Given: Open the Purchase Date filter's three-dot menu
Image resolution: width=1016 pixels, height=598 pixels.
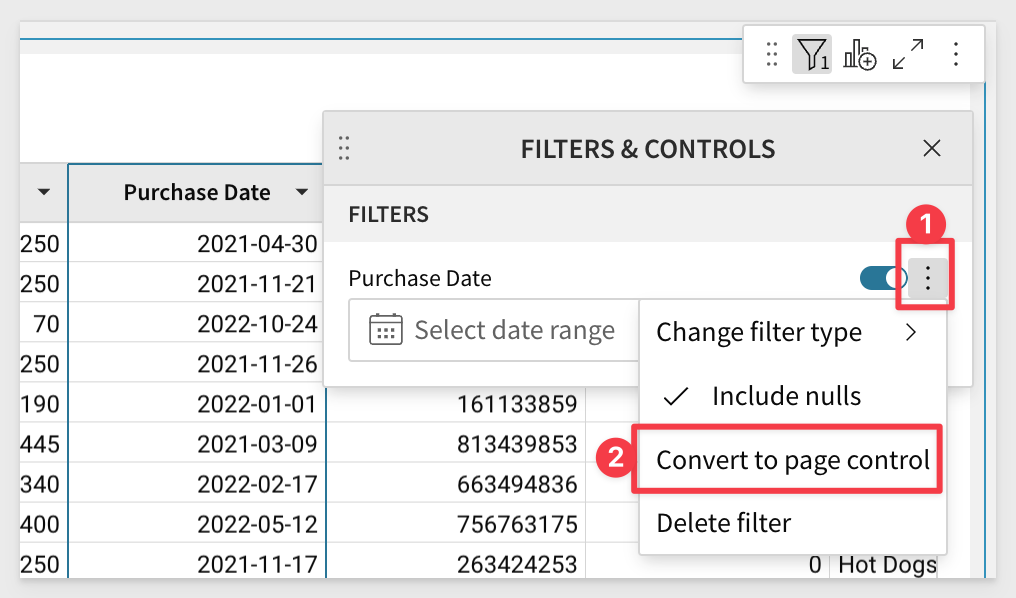Looking at the screenshot, I should click(x=929, y=279).
